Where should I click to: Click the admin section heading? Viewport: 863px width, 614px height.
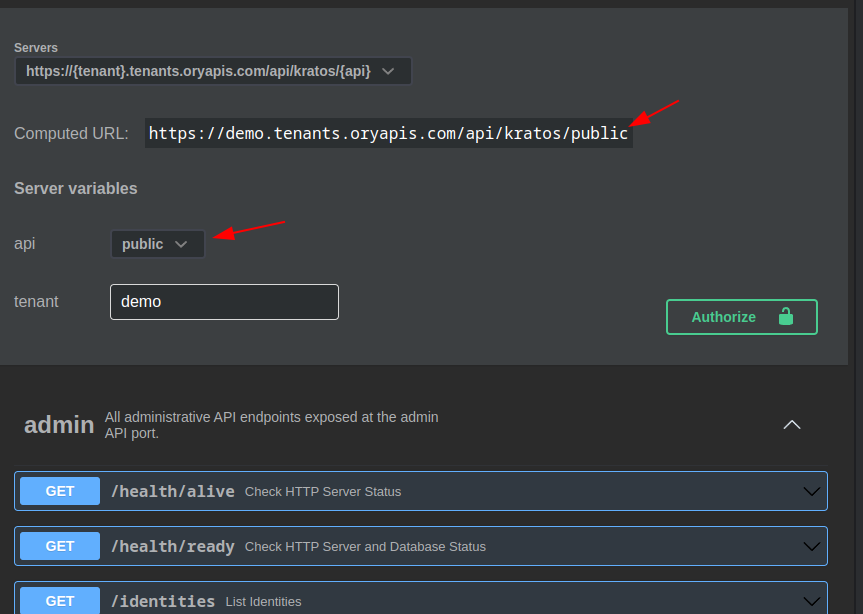pos(59,424)
